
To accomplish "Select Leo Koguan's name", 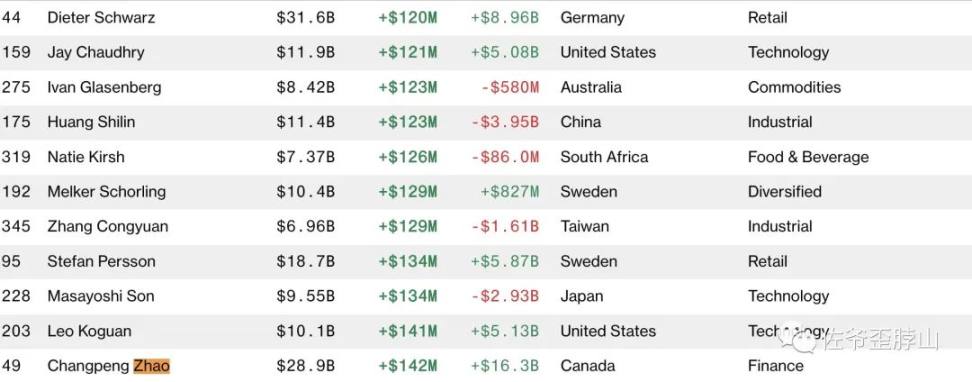I will pyautogui.click(x=89, y=331).
